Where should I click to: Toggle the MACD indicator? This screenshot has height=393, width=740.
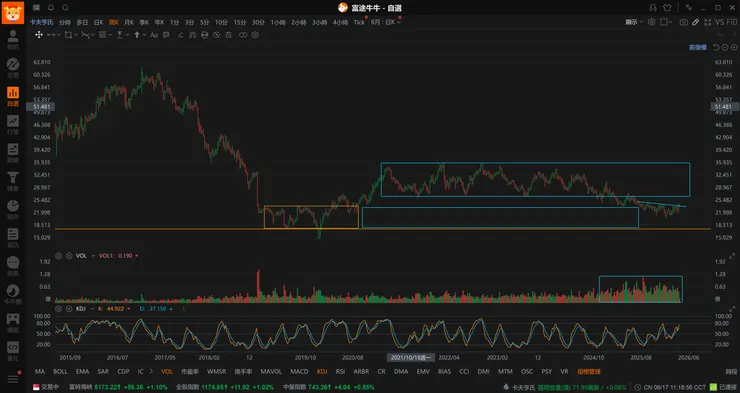pos(299,372)
